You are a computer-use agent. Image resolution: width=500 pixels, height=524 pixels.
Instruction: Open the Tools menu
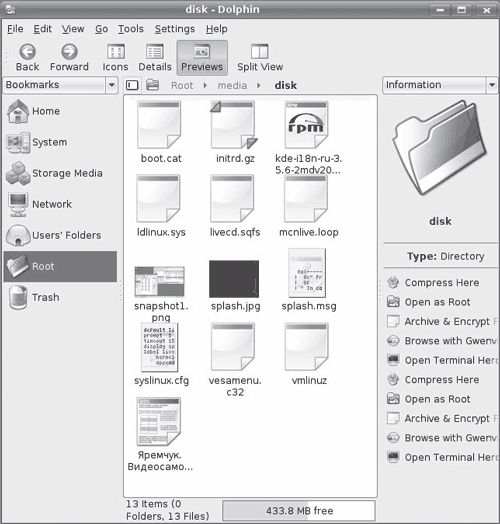click(x=131, y=29)
